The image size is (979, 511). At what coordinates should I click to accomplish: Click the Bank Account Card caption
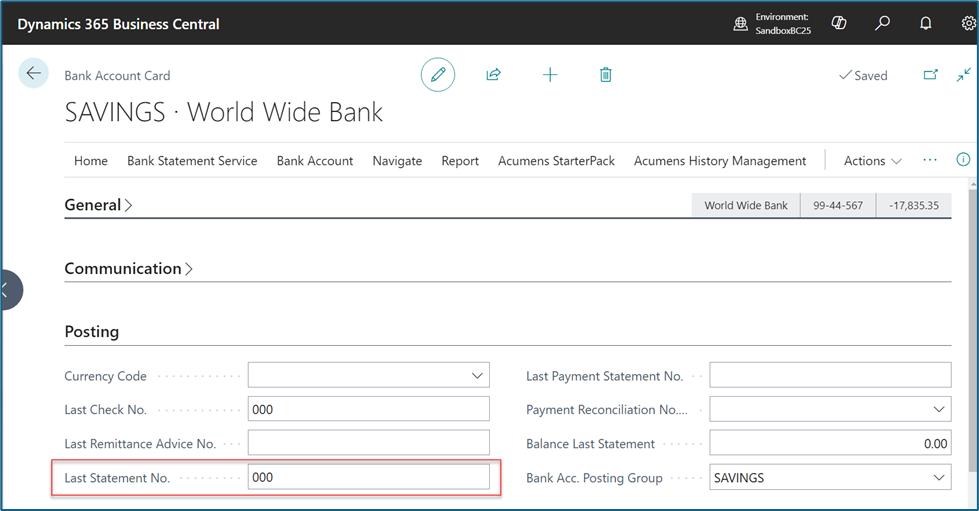click(x=117, y=76)
